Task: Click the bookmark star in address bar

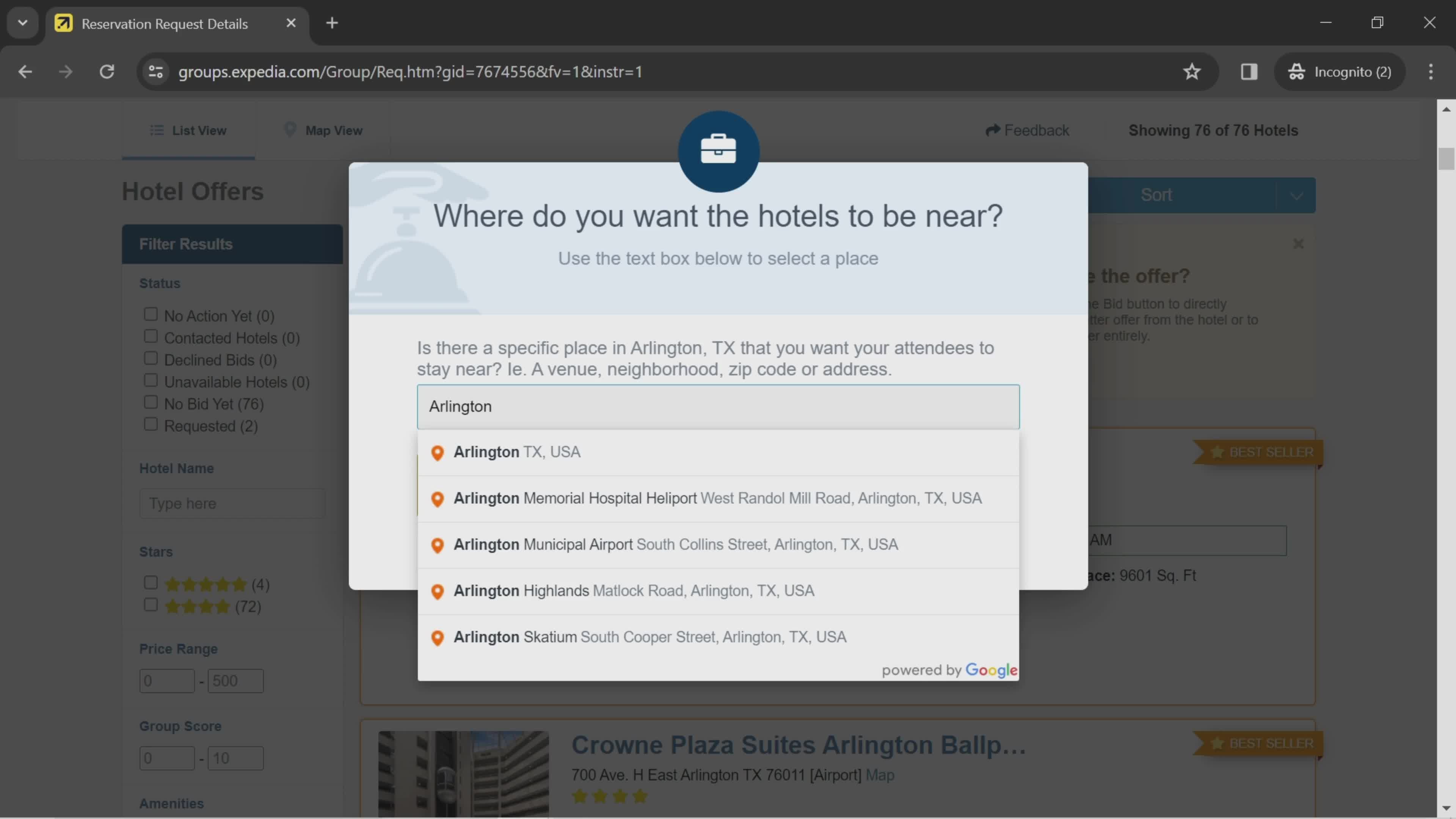Action: [x=1192, y=72]
